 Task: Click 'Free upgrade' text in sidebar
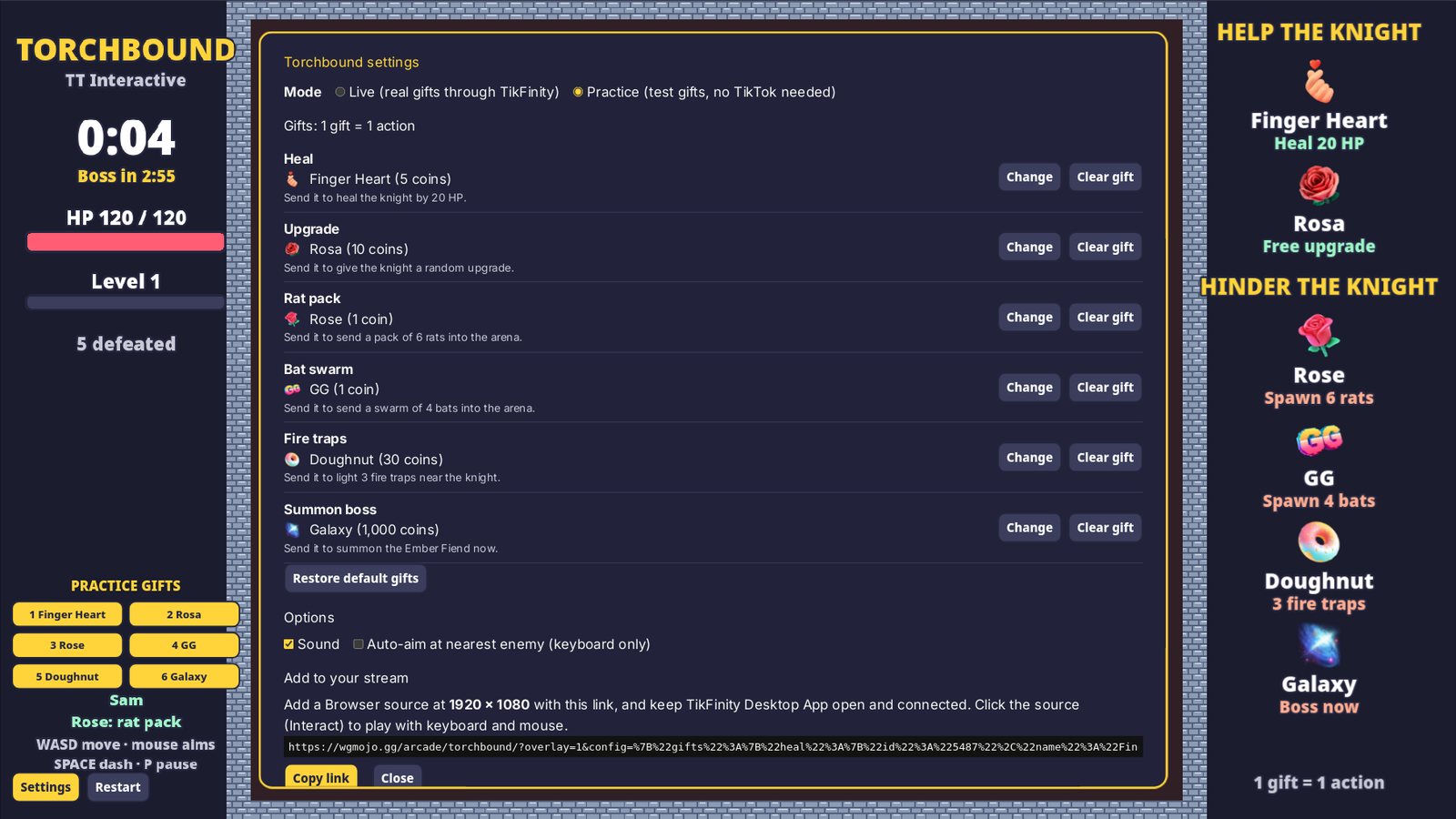1319,247
